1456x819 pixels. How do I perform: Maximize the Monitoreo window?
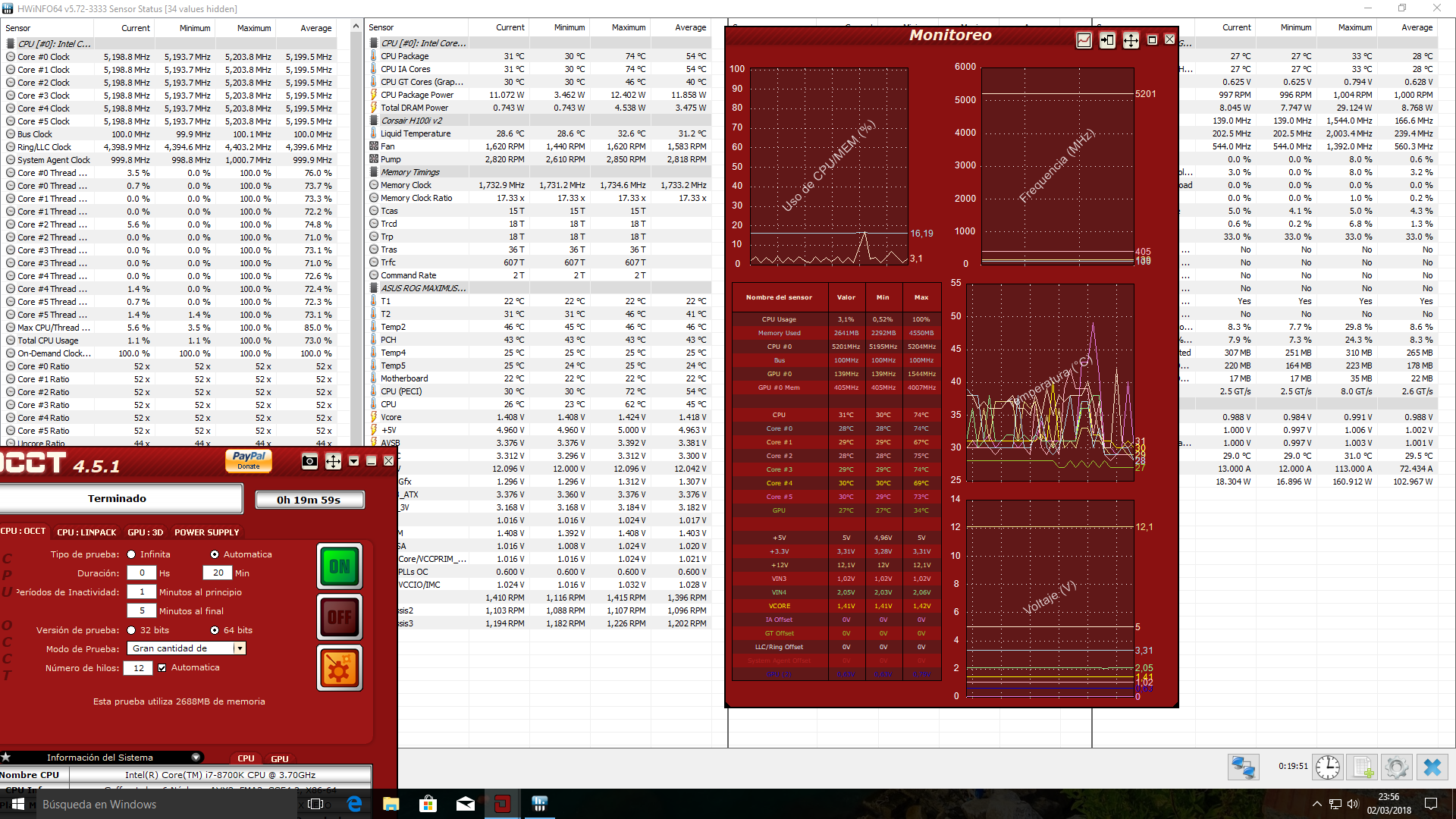[x=1152, y=40]
